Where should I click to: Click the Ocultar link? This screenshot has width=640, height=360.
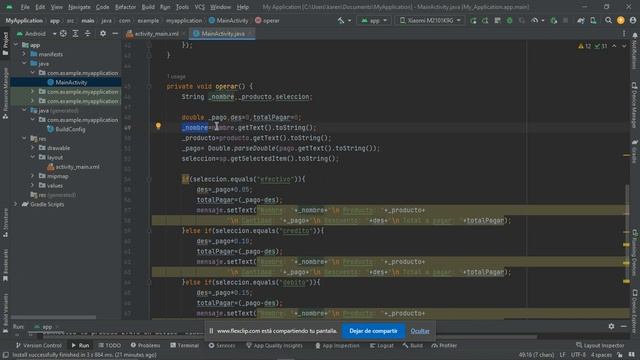[x=420, y=331]
